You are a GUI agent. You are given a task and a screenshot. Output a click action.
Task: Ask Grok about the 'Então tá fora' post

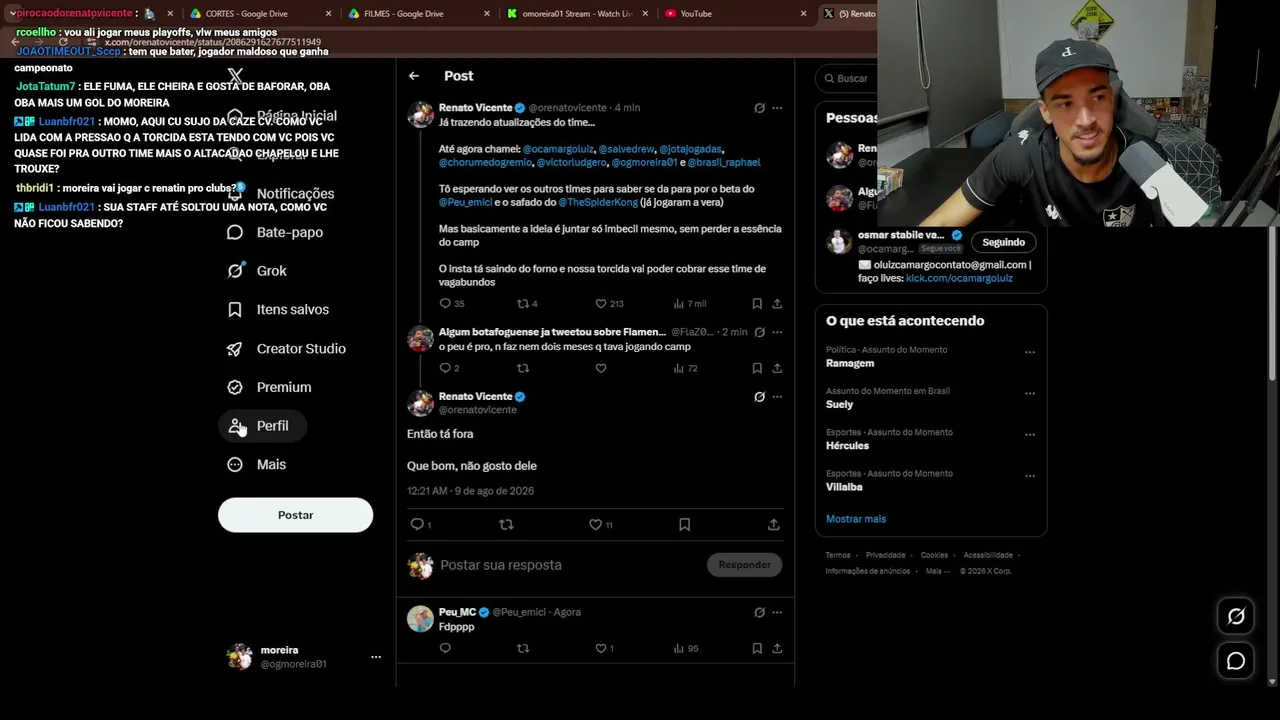click(759, 397)
